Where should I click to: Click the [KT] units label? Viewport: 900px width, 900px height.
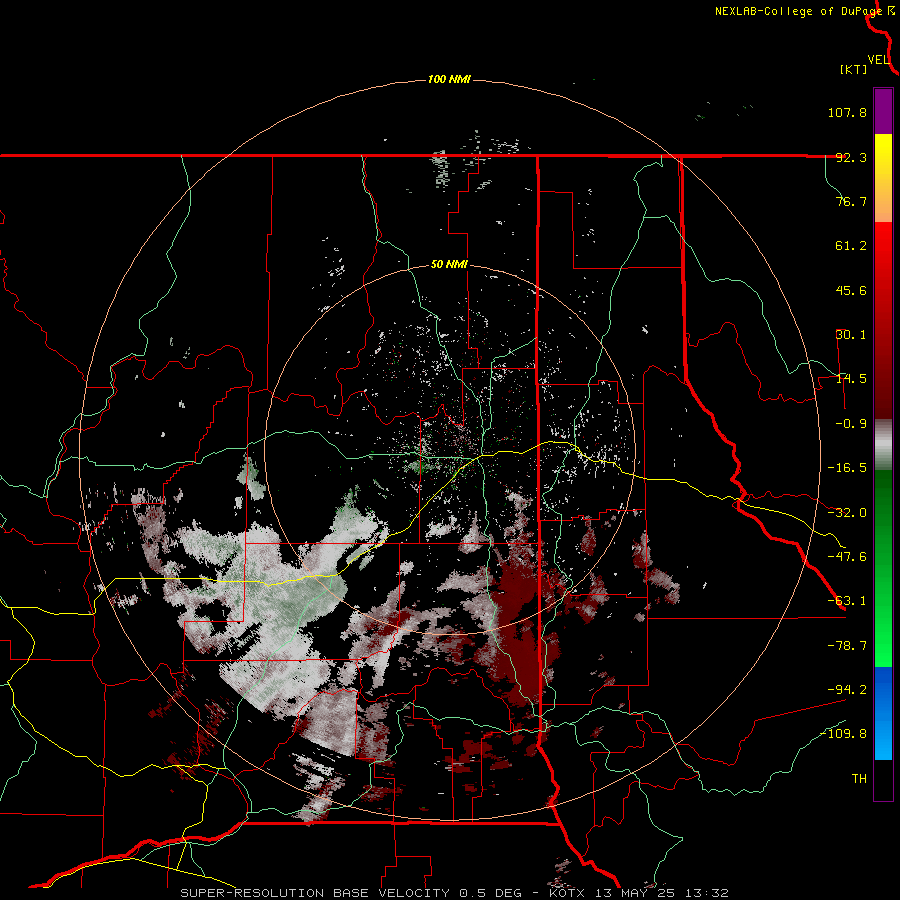click(853, 69)
